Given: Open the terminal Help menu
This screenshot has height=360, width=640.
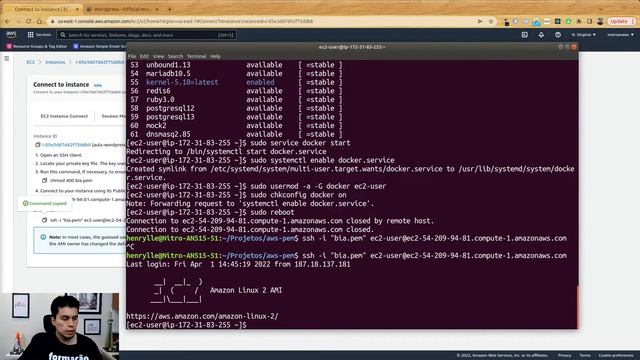Looking at the screenshot, I should [215, 56].
